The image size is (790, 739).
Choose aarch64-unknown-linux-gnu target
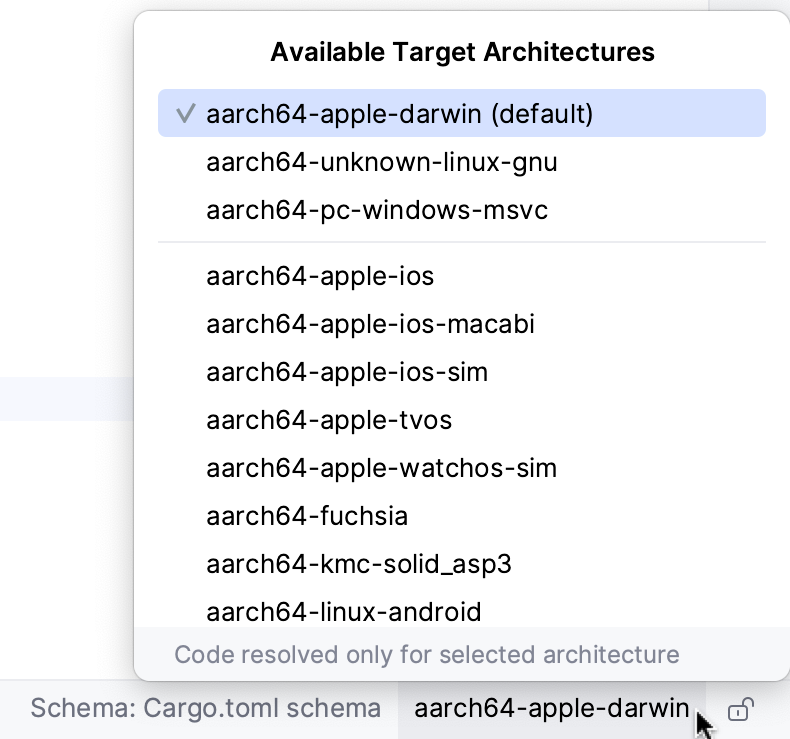pos(381,162)
